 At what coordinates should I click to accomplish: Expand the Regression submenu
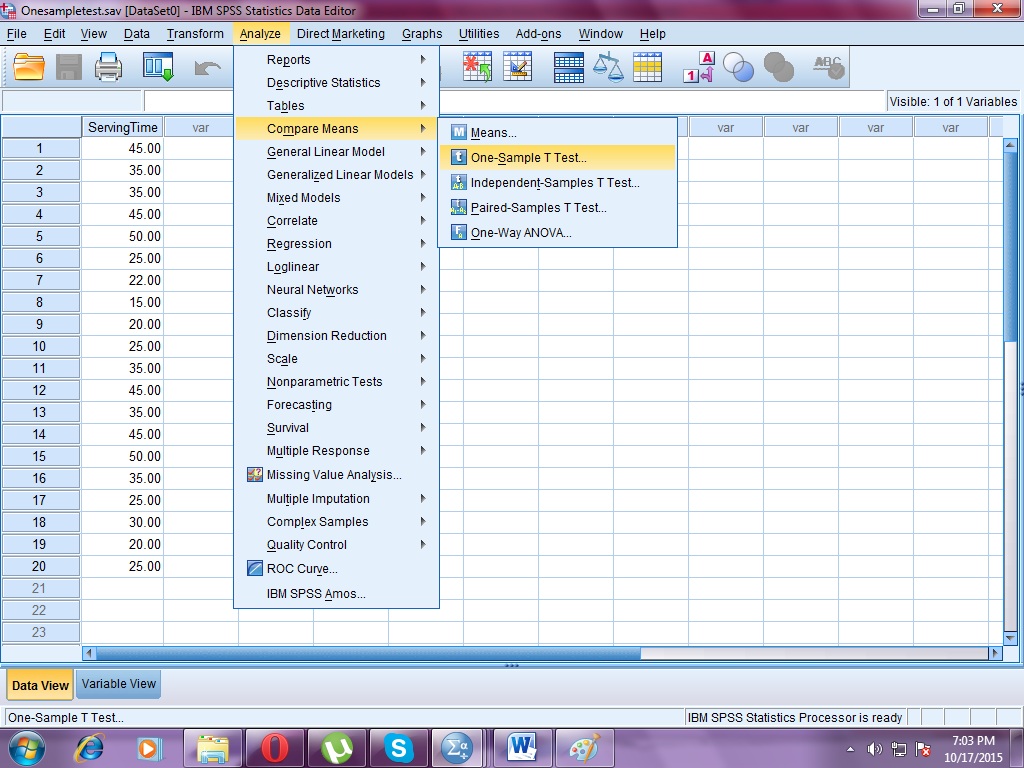tap(300, 243)
